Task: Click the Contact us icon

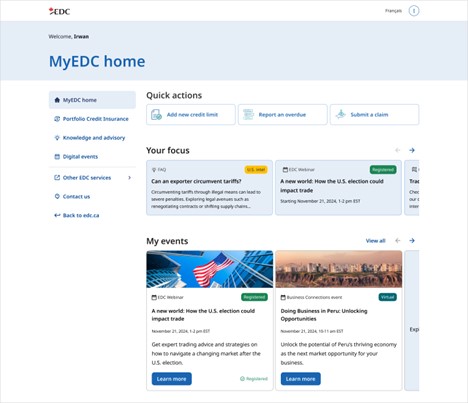Action: pos(57,197)
